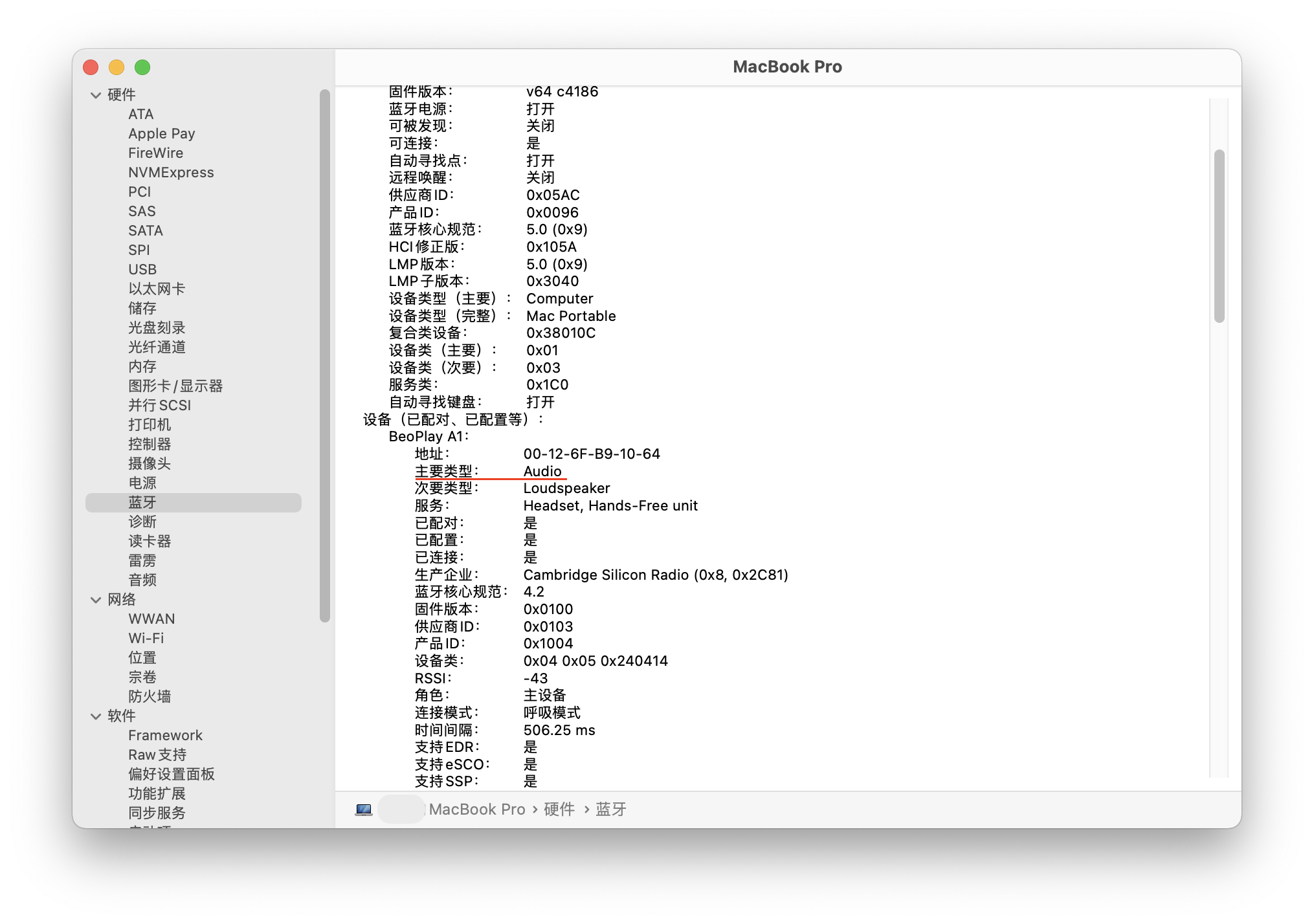The image size is (1314, 924).
Task: Select 蓝牙 Bluetooth in sidebar
Action: [x=142, y=503]
